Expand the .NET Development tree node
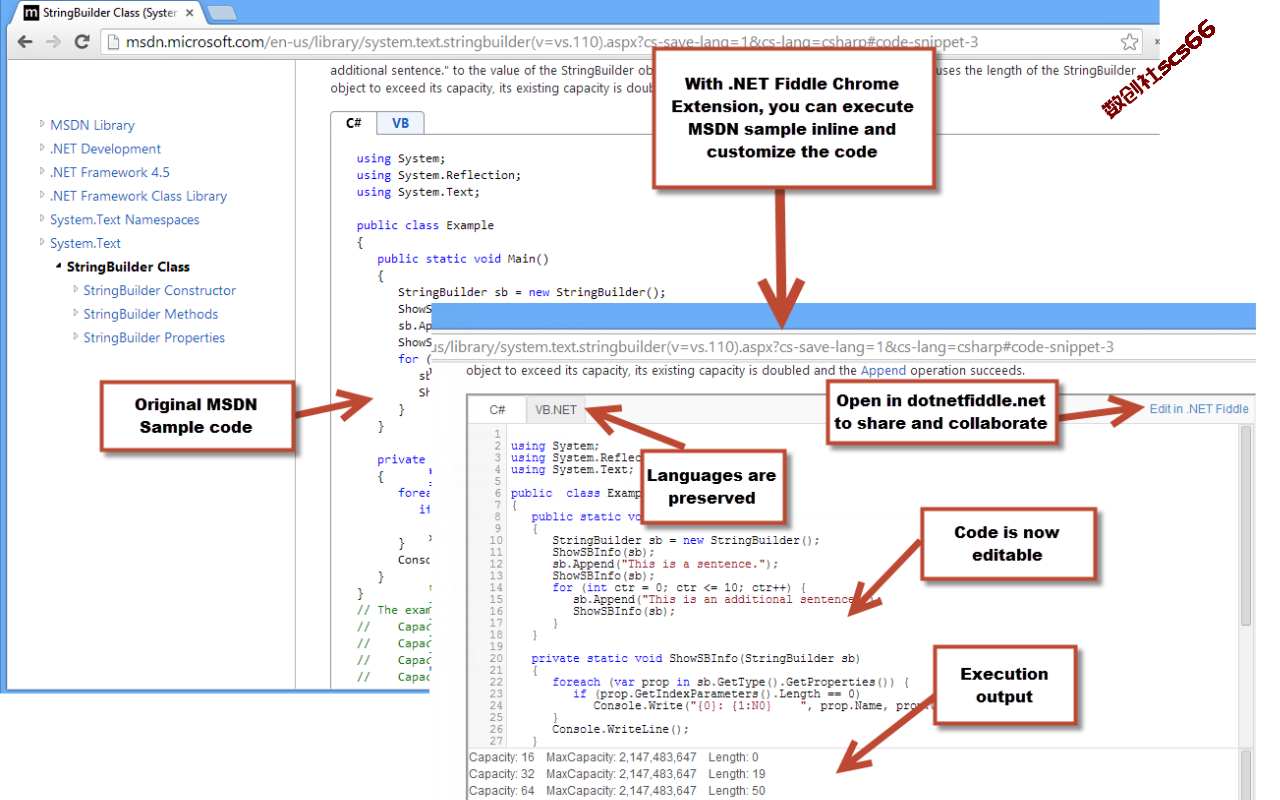The height and width of the screenshot is (800, 1280). tap(42, 148)
